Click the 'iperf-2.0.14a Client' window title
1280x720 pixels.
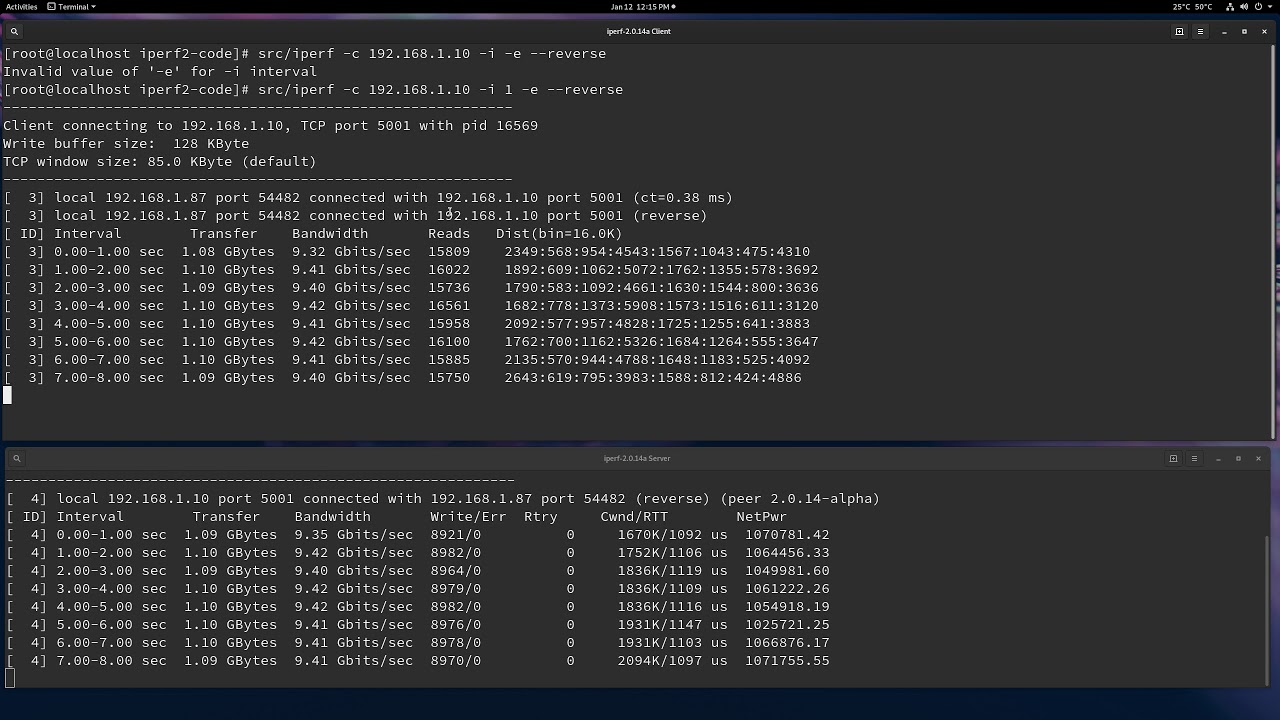pos(638,31)
